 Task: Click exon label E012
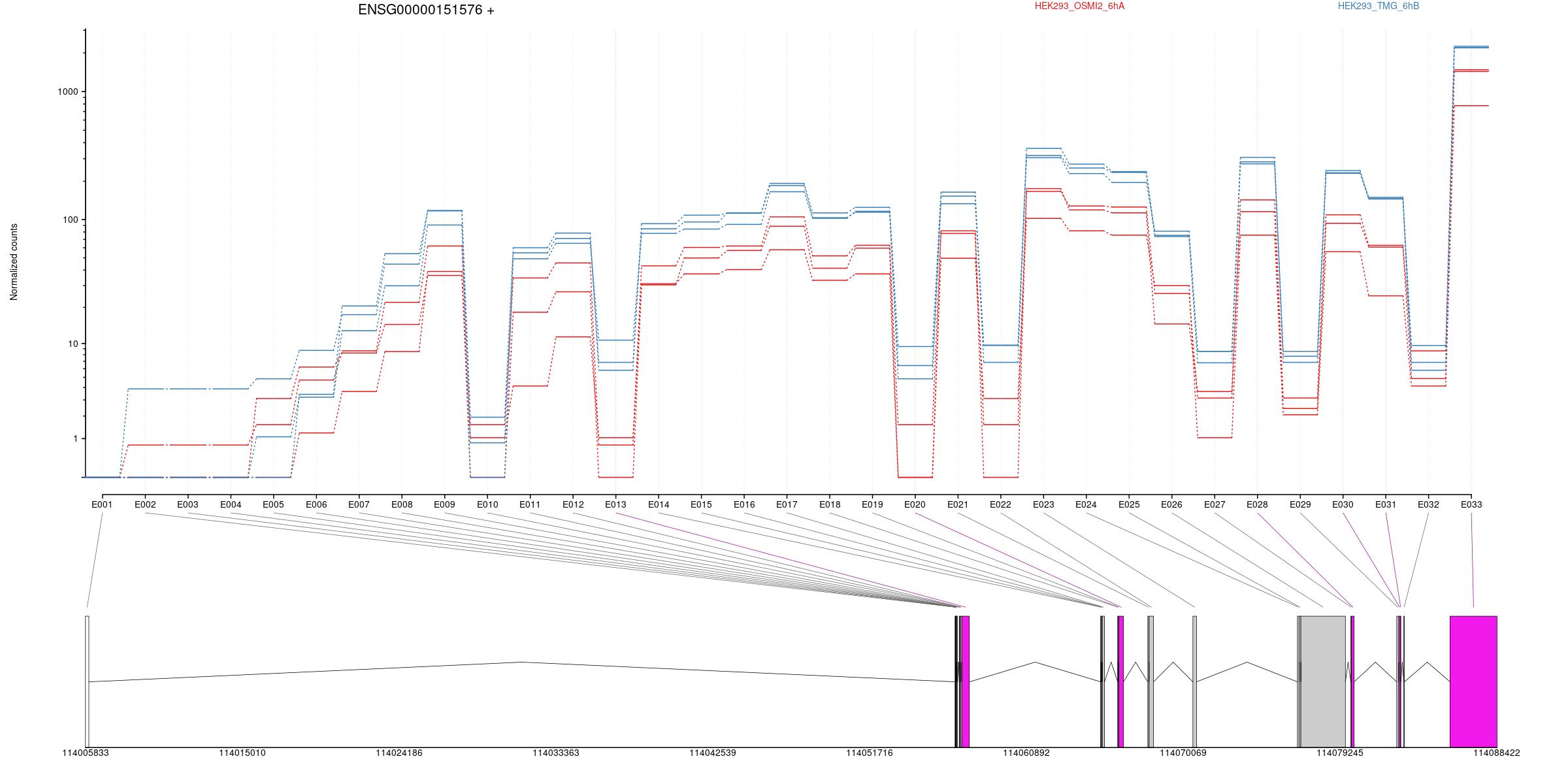[573, 504]
